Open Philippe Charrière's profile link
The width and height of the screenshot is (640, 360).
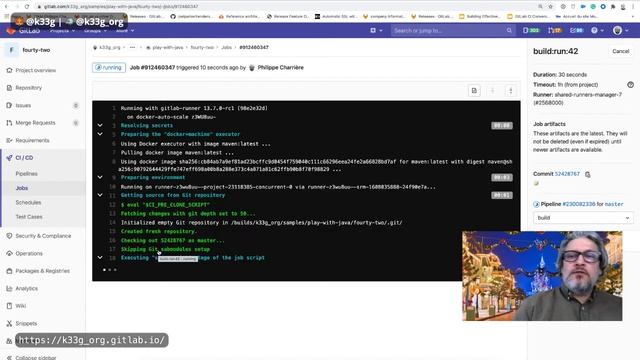pos(280,68)
